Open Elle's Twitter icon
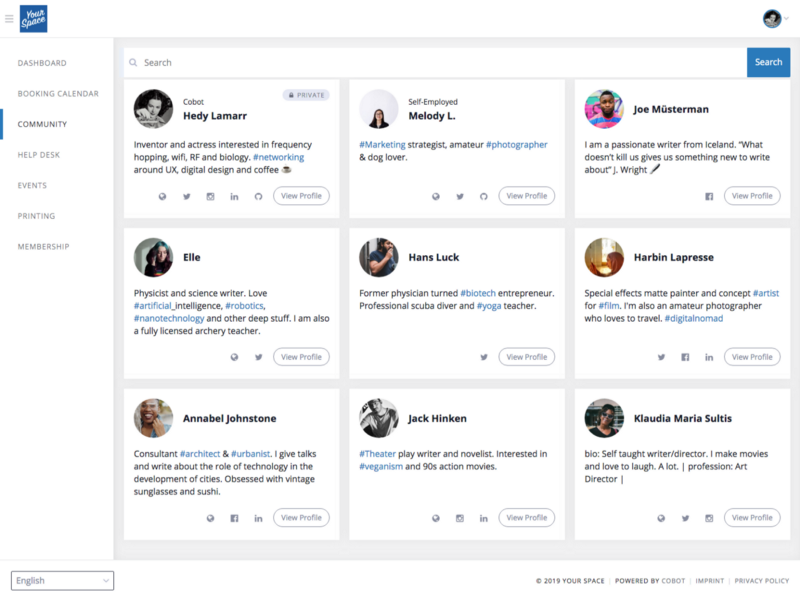800x601 pixels. [x=259, y=357]
